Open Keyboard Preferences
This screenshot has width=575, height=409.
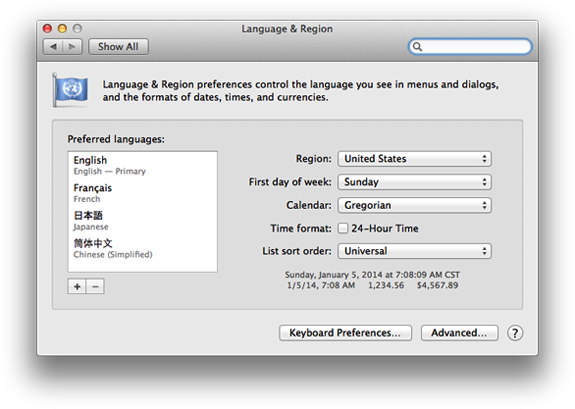click(x=345, y=333)
